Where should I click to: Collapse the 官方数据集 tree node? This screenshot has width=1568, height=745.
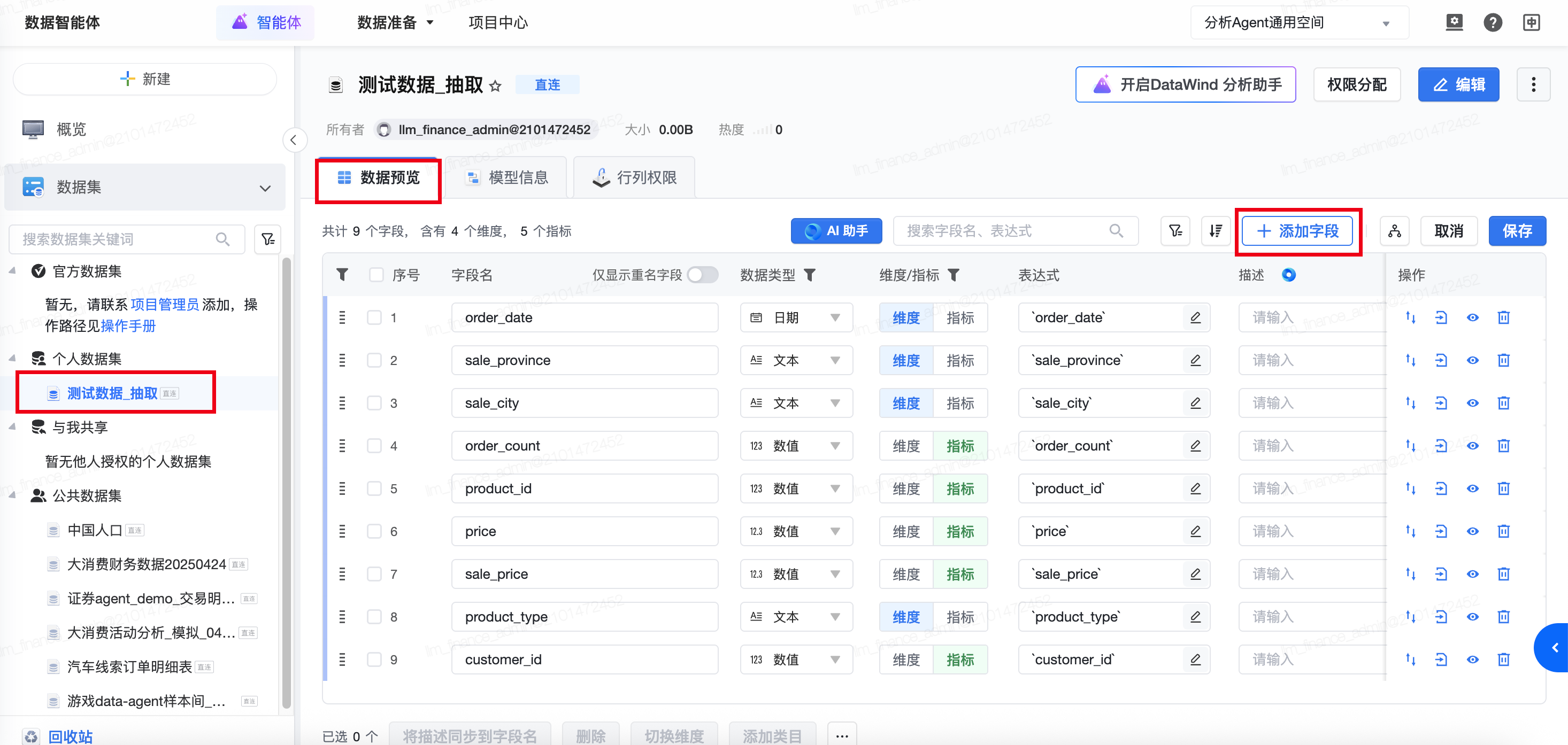(12, 271)
